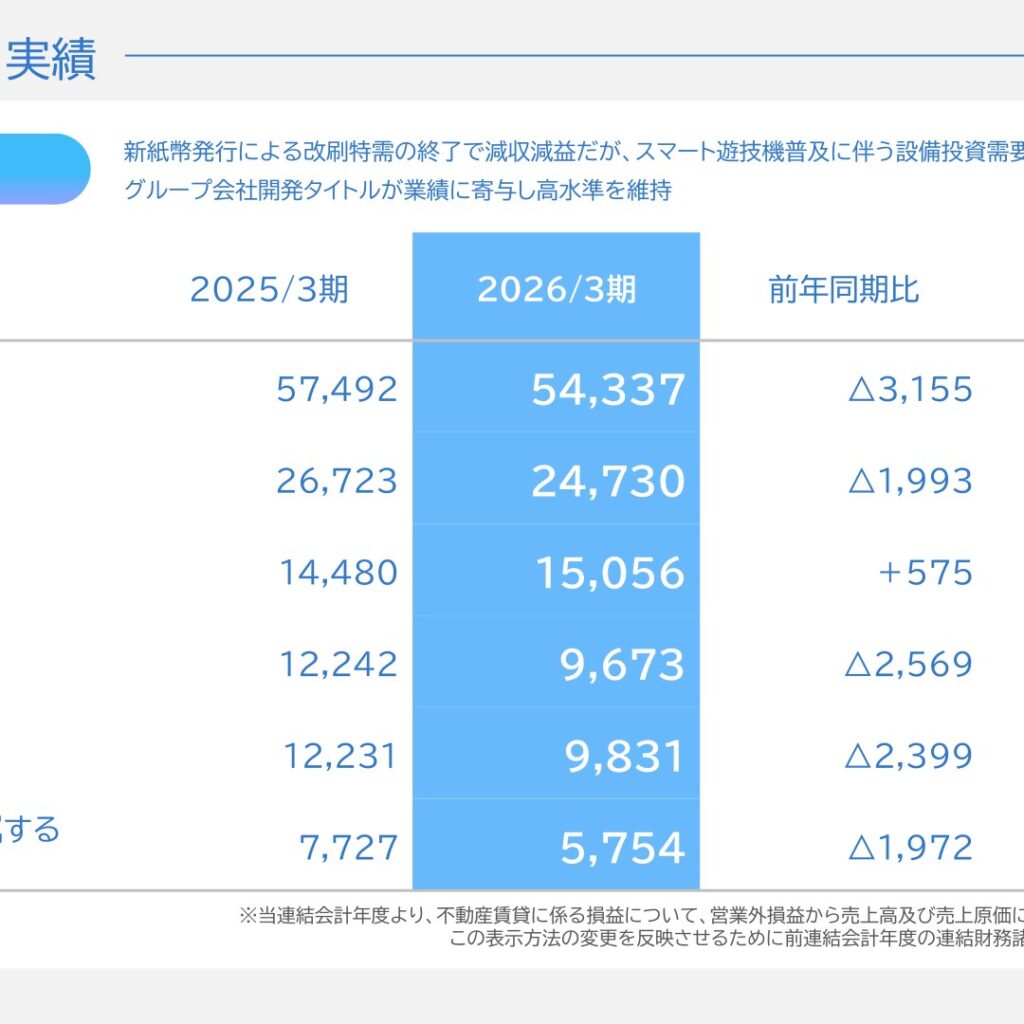This screenshot has width=1024, height=1024.
Task: Select the value 57,492
Action: click(x=337, y=389)
